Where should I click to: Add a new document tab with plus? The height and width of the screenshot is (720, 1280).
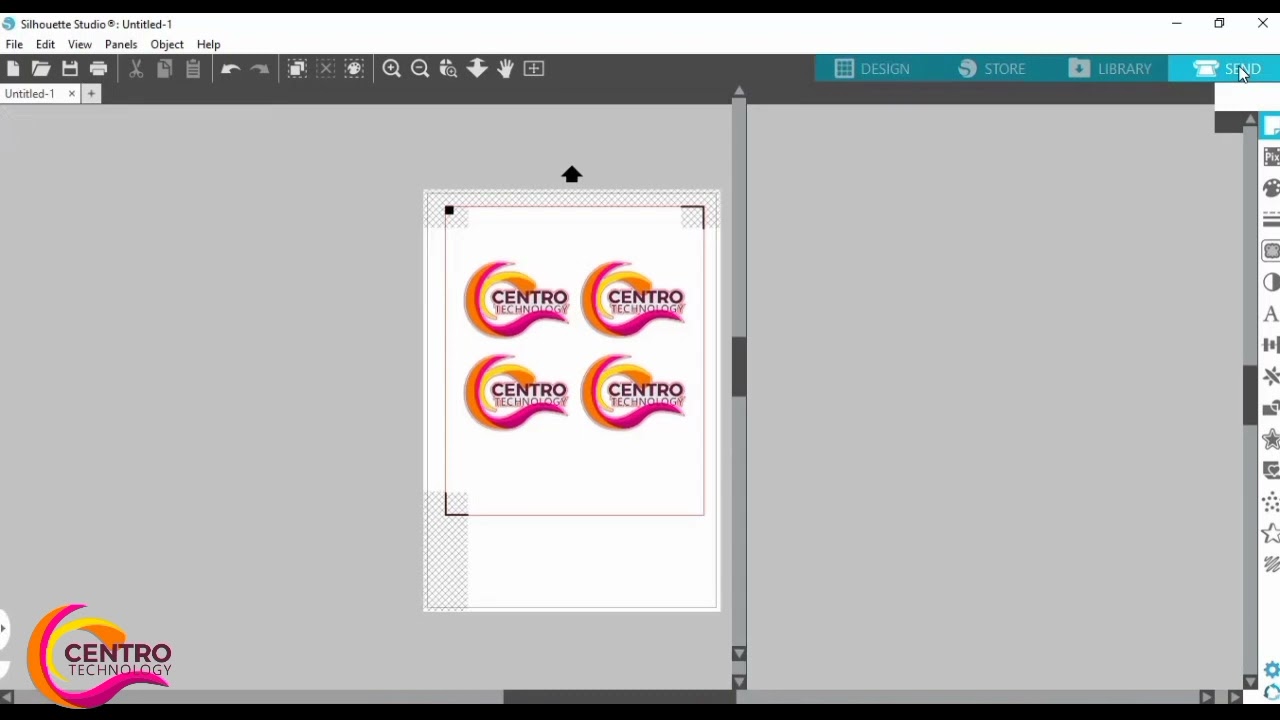(91, 94)
